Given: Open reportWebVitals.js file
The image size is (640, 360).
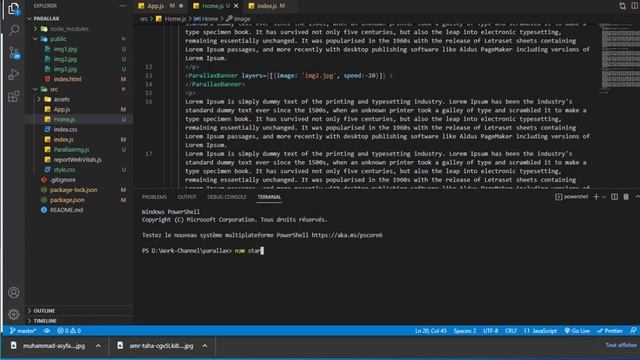Looking at the screenshot, I should pyautogui.click(x=77, y=160).
